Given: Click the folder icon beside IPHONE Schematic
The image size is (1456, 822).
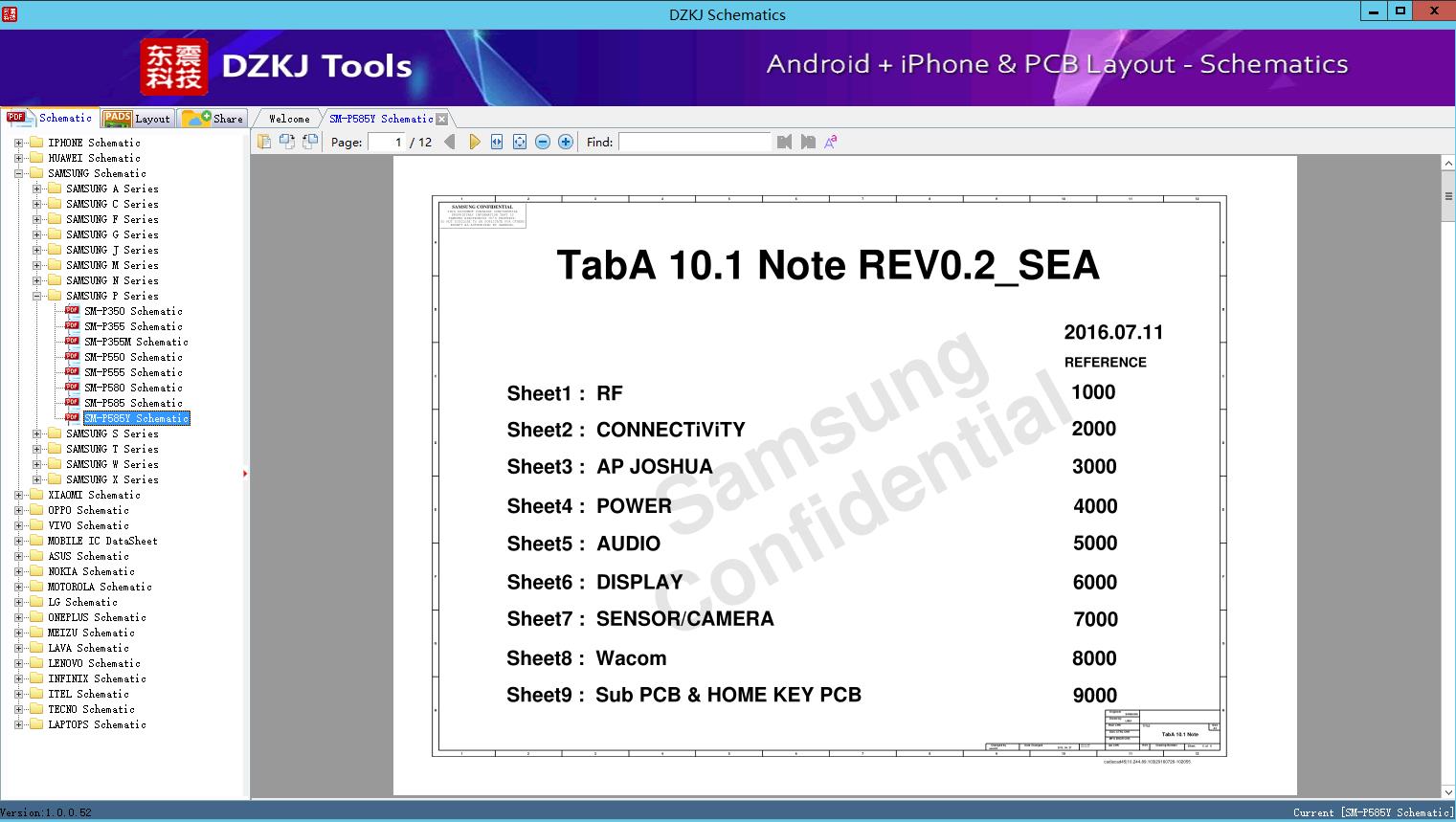Looking at the screenshot, I should [36, 143].
